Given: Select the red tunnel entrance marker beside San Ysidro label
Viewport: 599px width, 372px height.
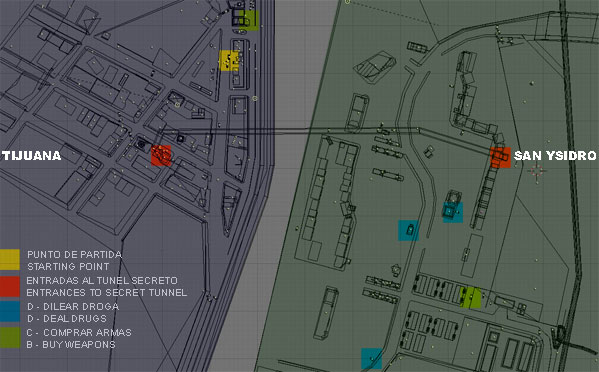Looking at the screenshot, I should [500, 157].
